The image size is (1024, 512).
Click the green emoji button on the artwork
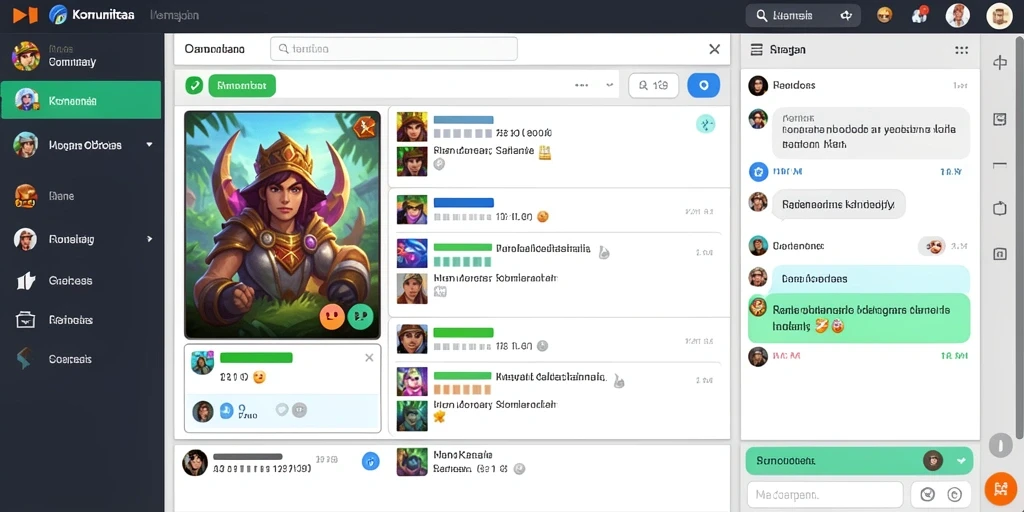coord(360,317)
